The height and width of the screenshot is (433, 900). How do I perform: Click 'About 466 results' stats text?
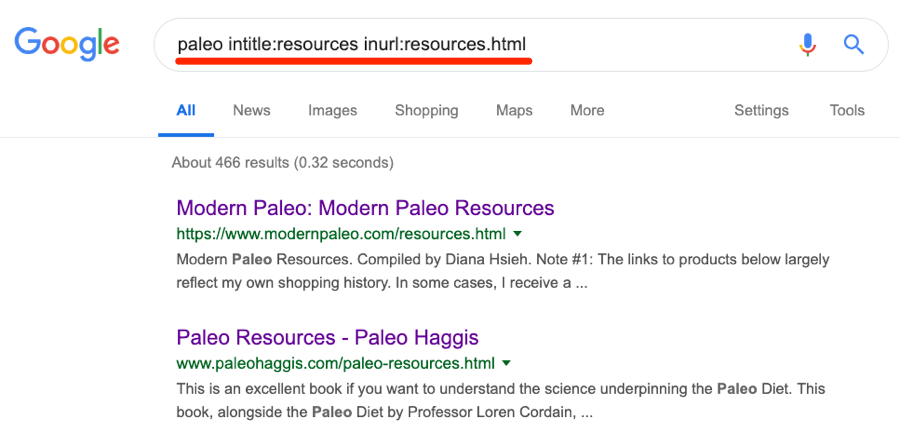tap(282, 163)
